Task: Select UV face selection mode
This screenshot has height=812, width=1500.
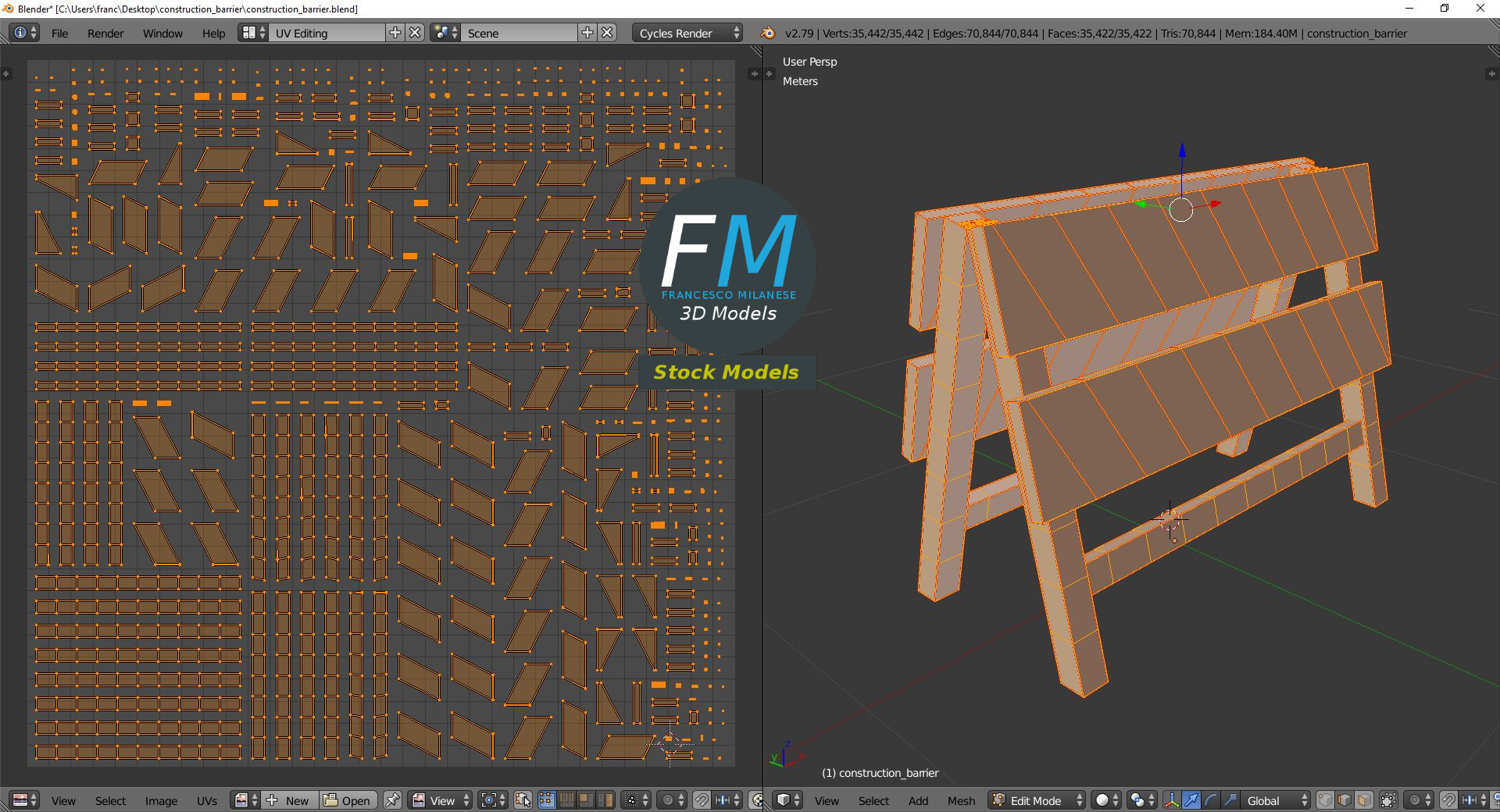Action: (x=586, y=800)
